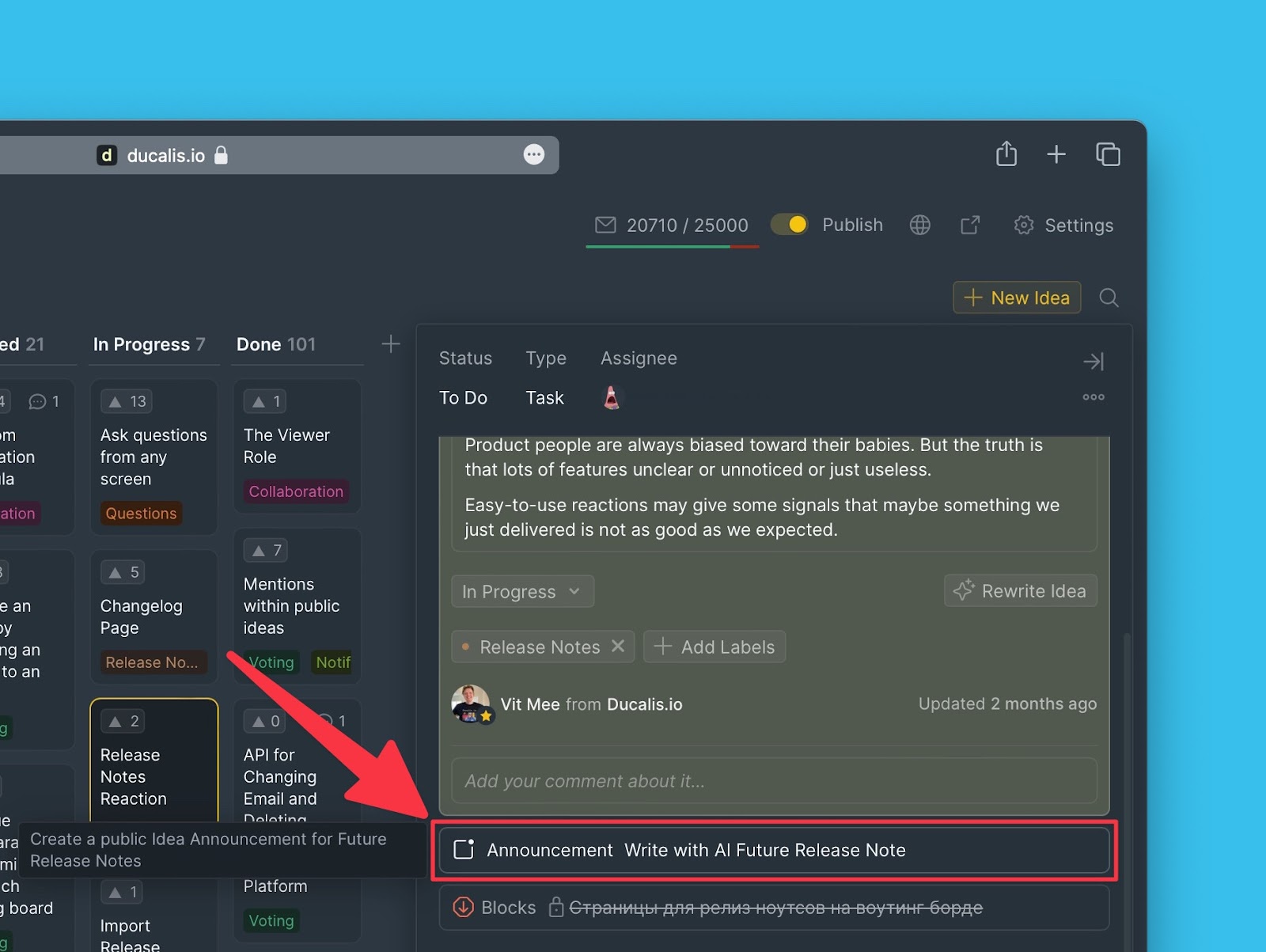Click the New Idea button
The image size is (1266, 952).
click(1017, 298)
